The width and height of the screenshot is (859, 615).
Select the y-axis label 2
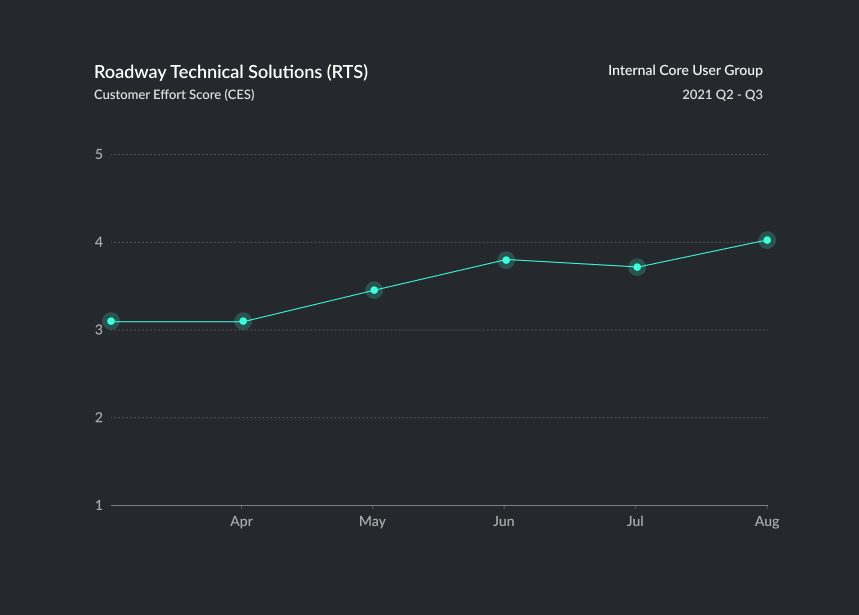coord(99,418)
